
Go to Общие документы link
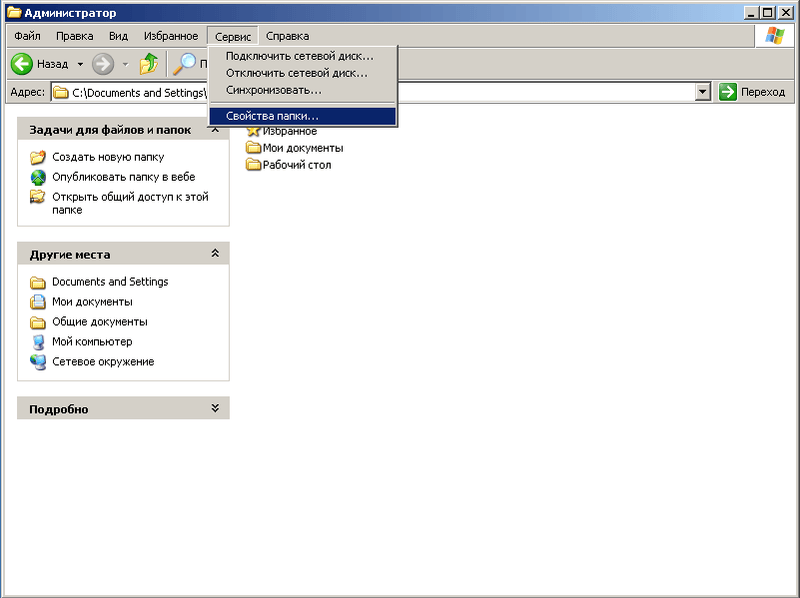click(100, 322)
